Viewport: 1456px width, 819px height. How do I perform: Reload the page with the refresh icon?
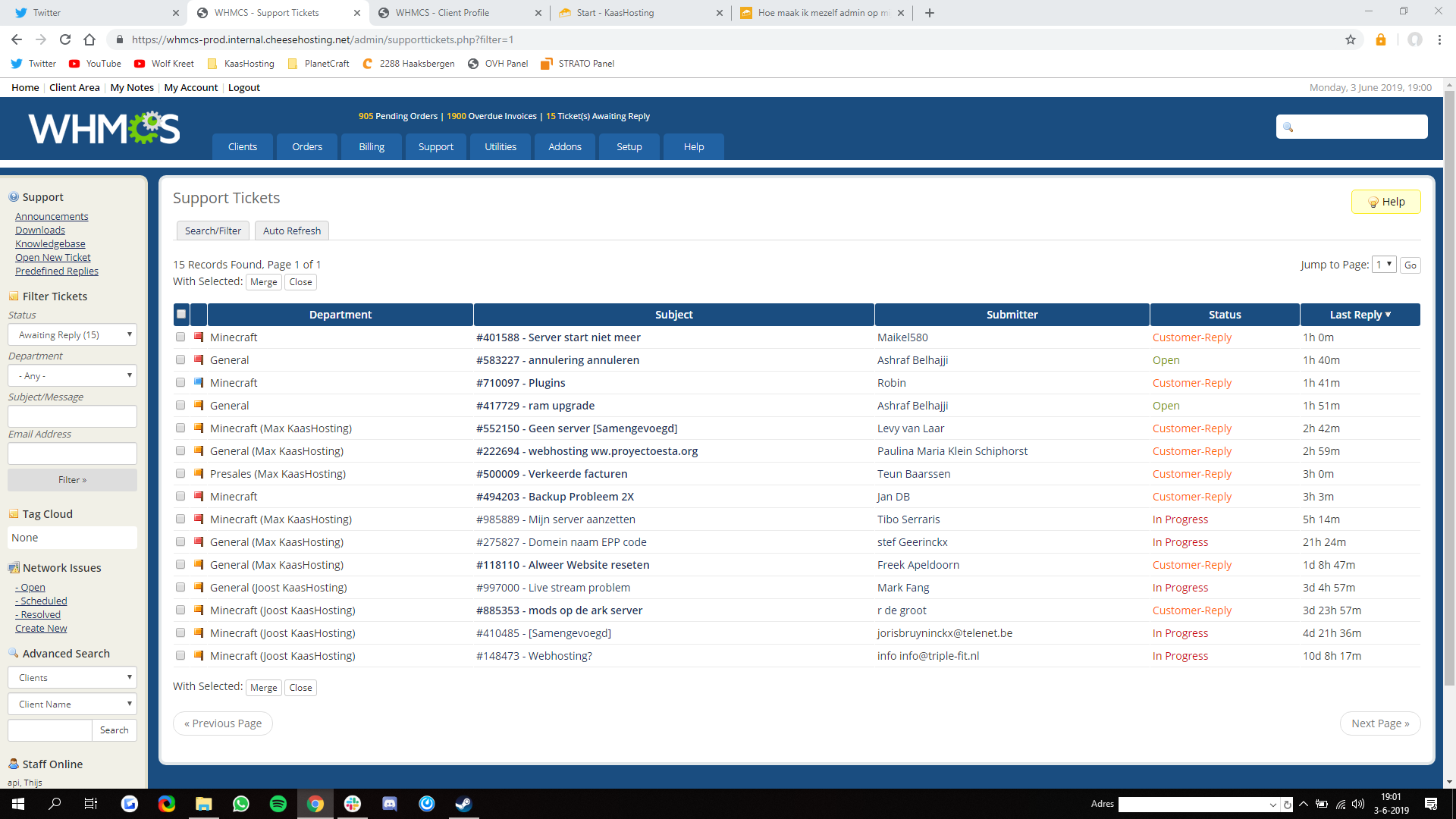pyautogui.click(x=65, y=39)
